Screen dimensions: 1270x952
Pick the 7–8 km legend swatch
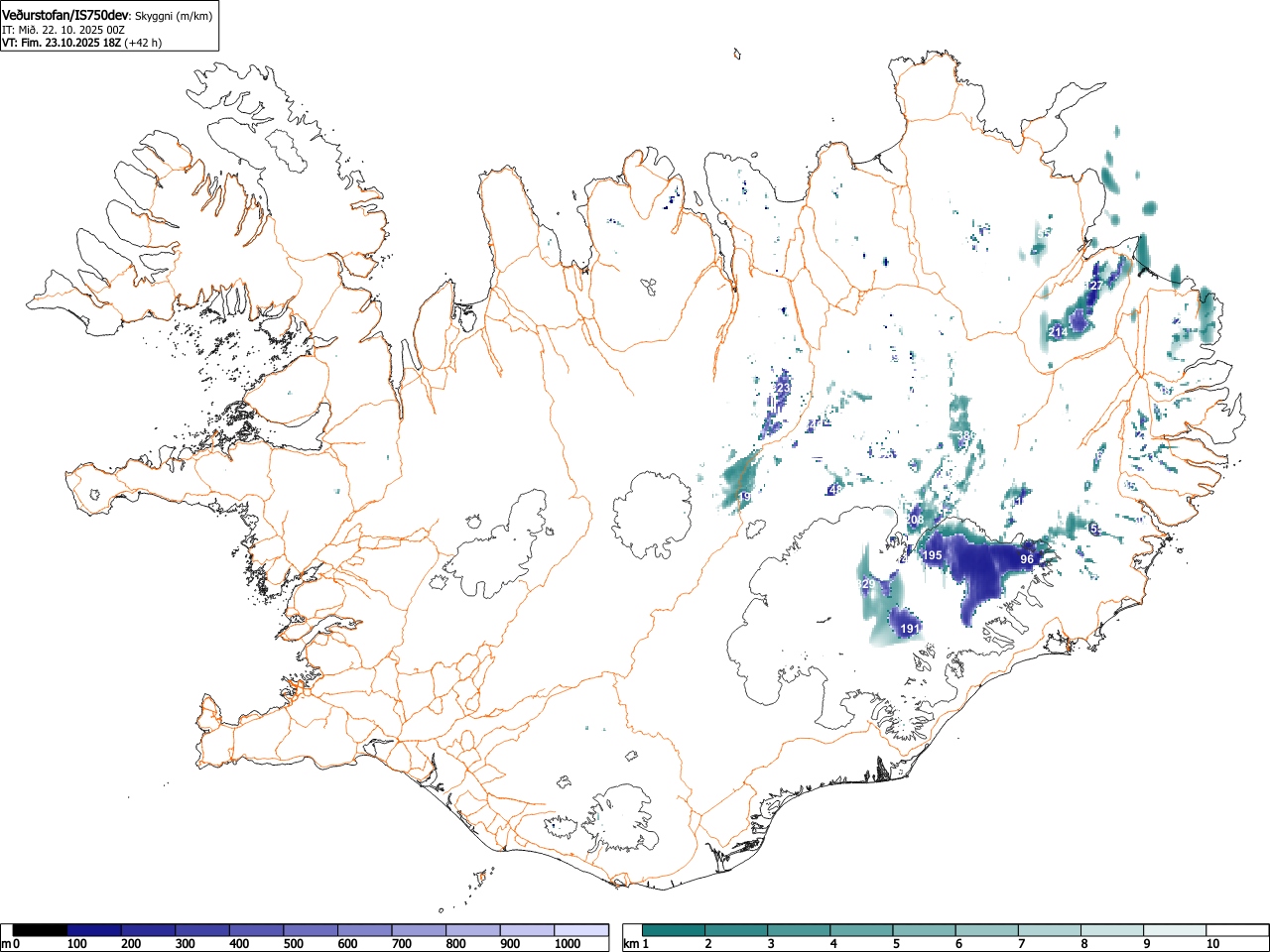coord(1049,930)
